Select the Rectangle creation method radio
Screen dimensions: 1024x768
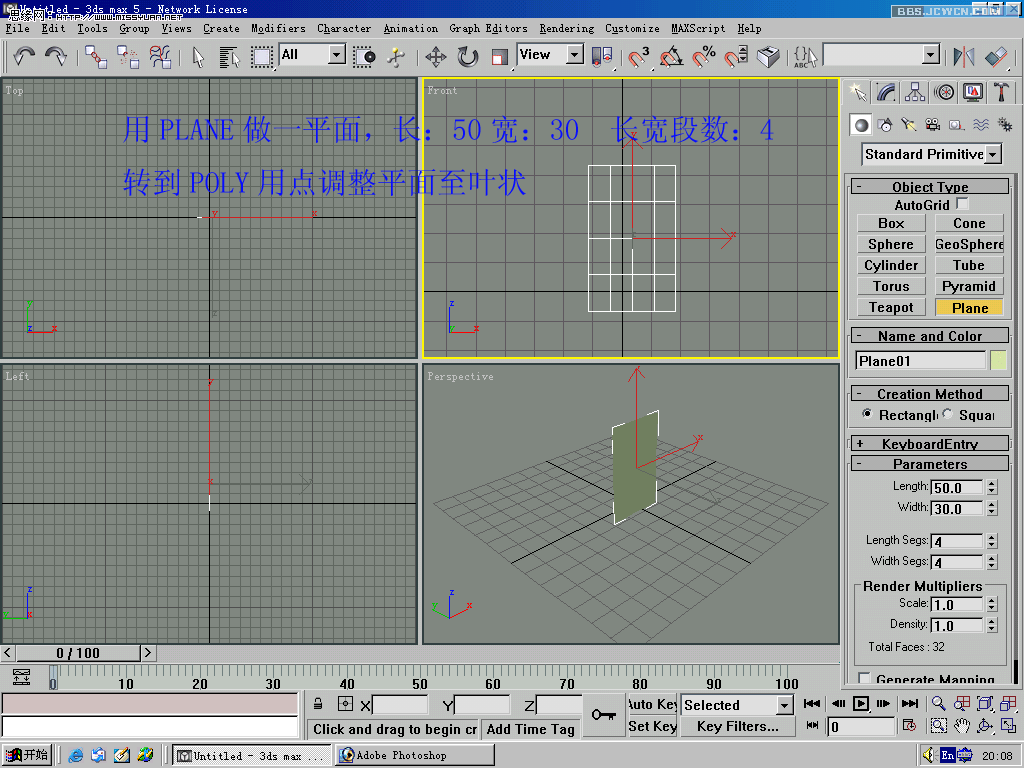click(x=867, y=414)
